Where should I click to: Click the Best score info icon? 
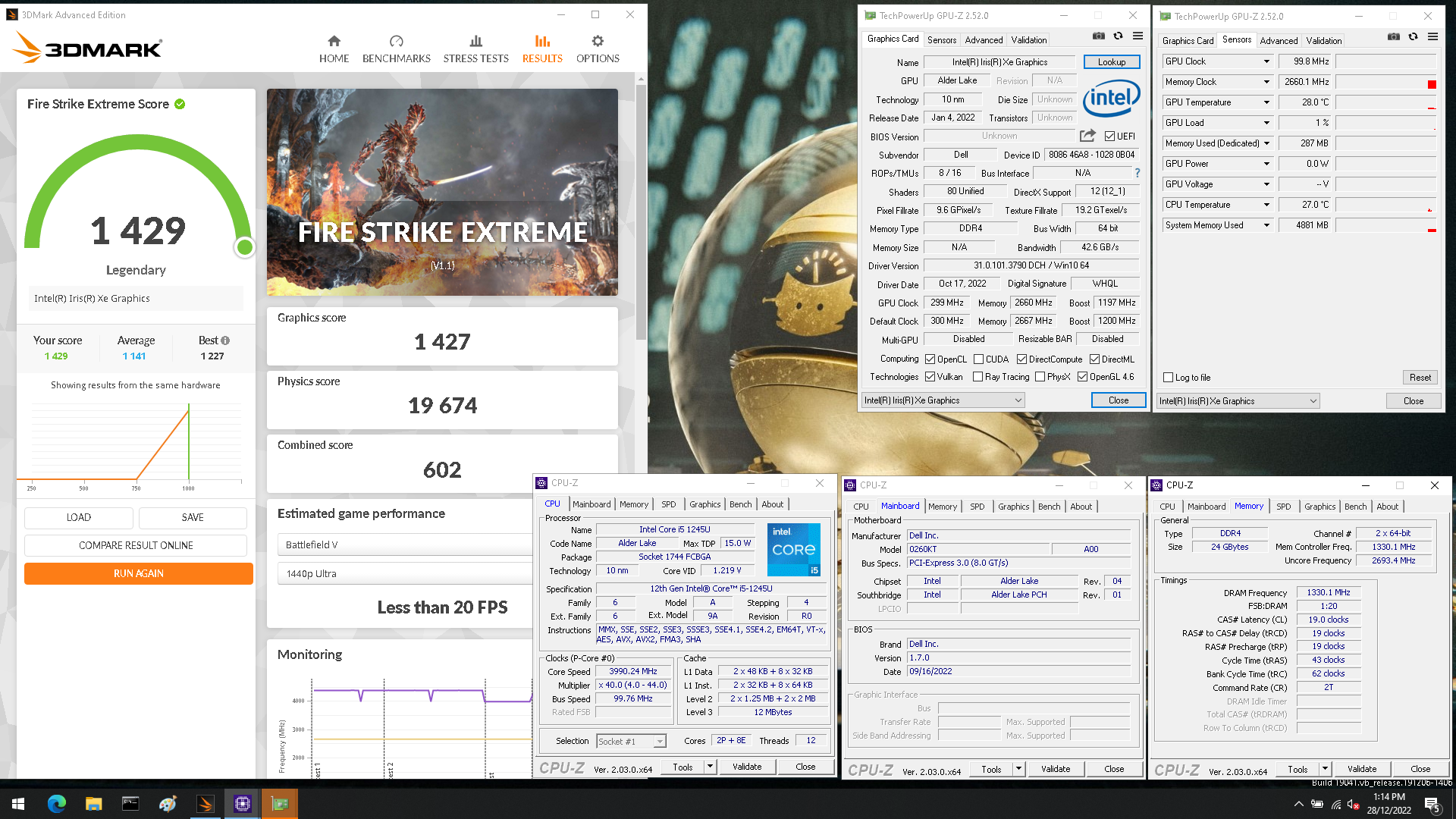[225, 340]
